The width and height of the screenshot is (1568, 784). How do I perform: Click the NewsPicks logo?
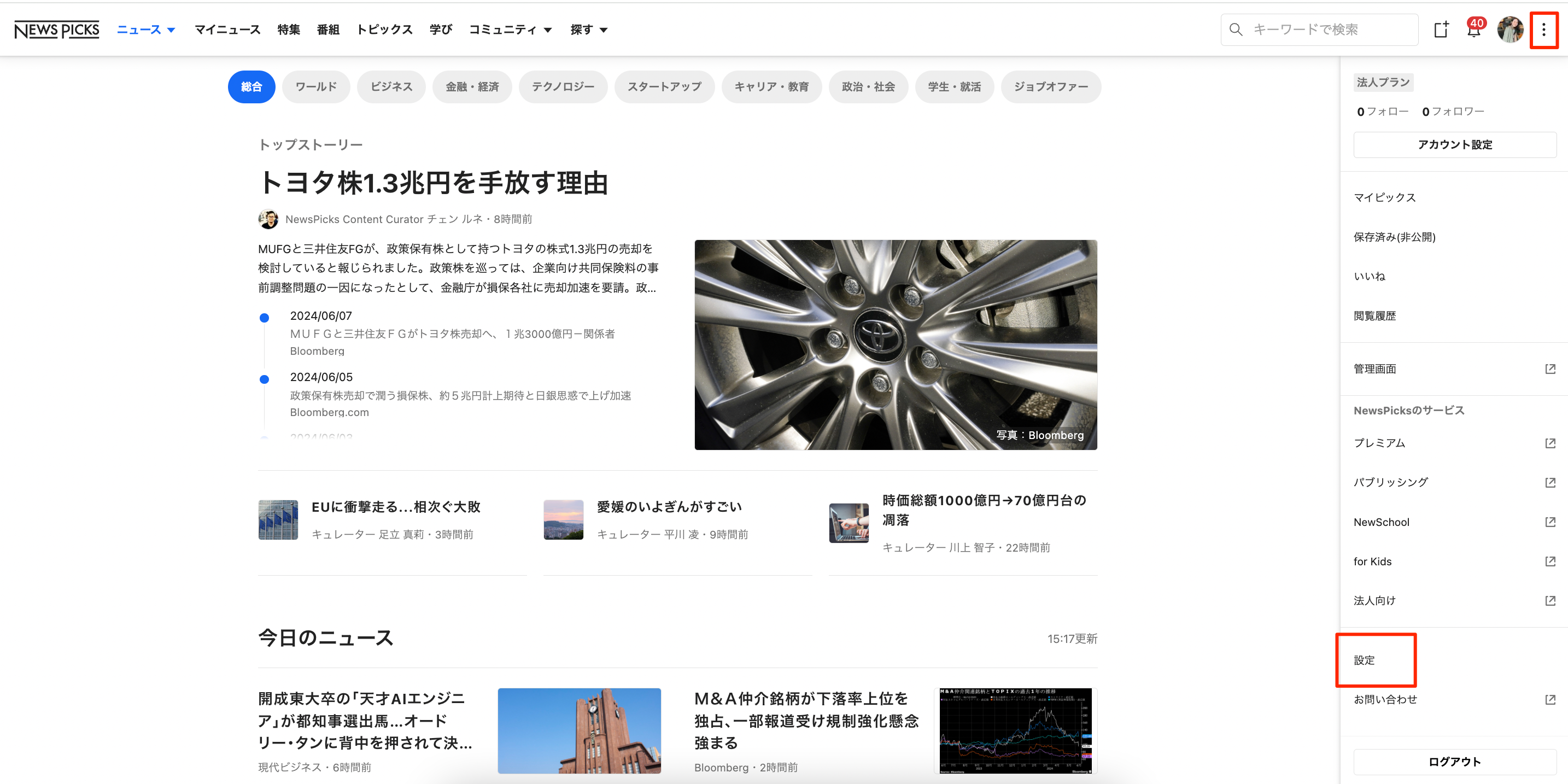[57, 30]
